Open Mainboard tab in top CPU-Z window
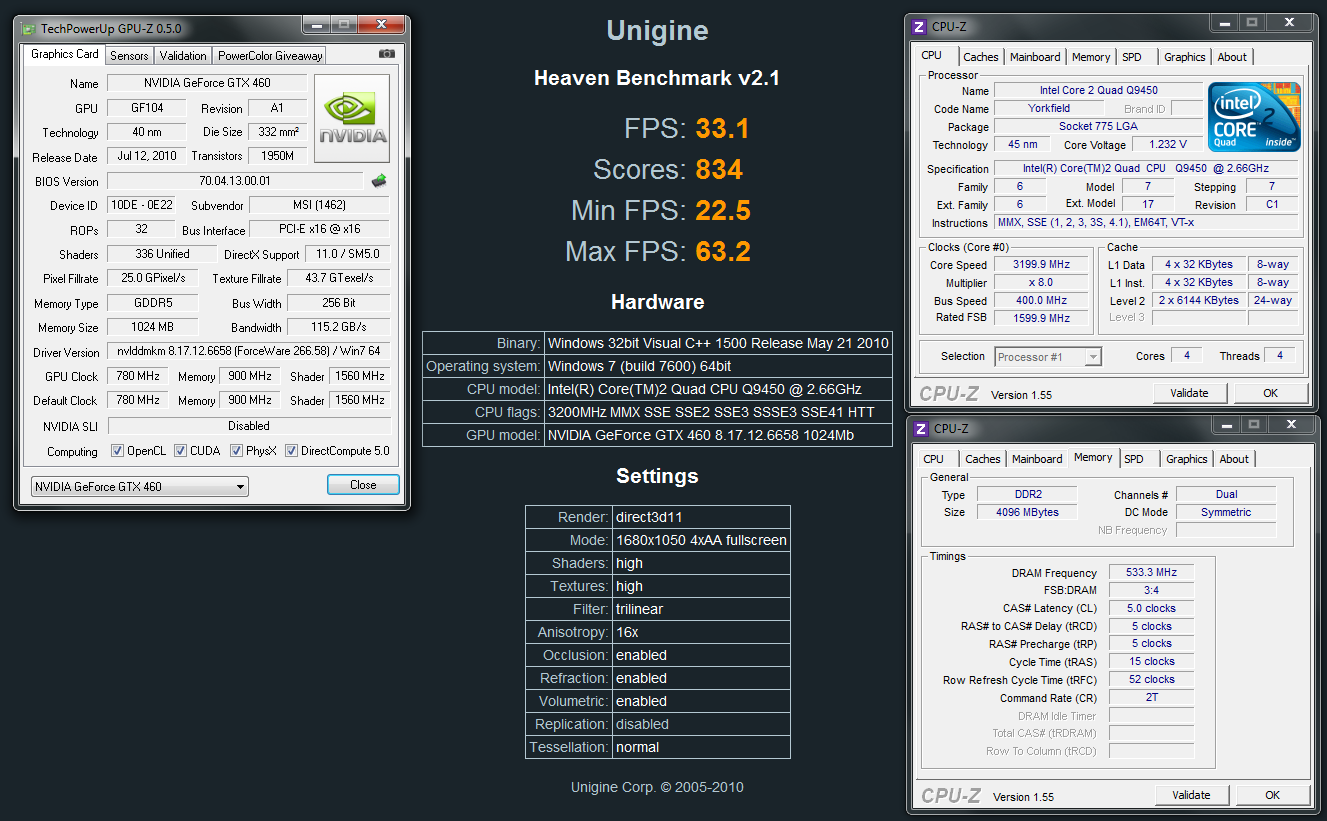This screenshot has height=821, width=1327. click(1035, 57)
